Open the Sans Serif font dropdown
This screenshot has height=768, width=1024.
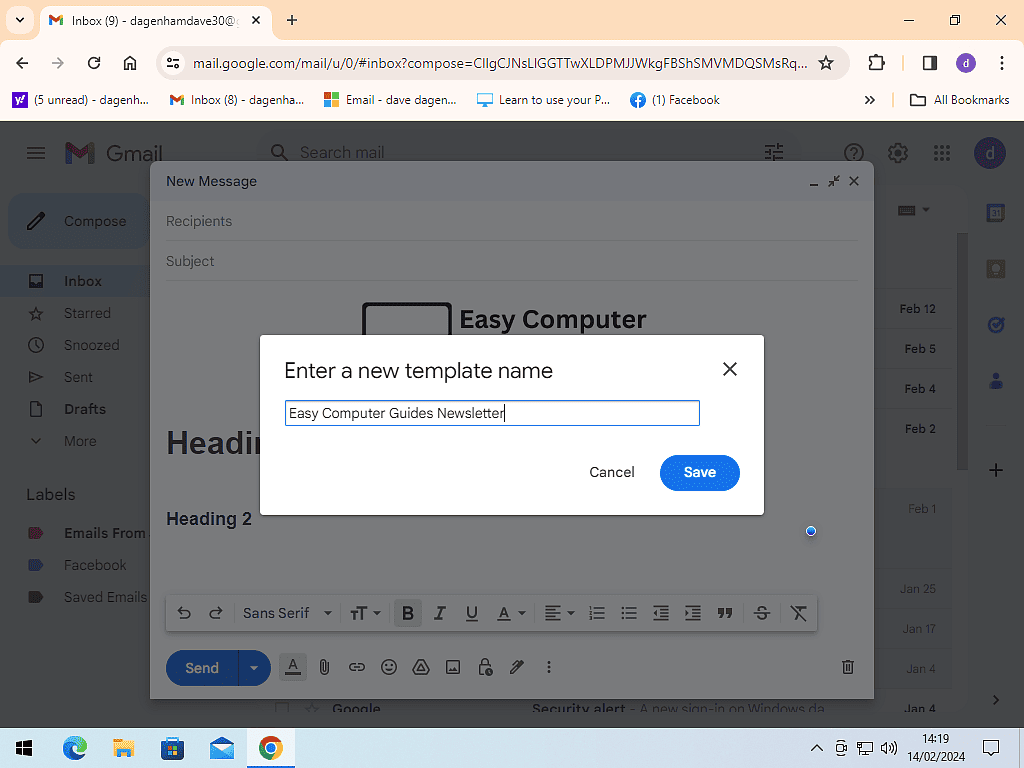tap(286, 613)
